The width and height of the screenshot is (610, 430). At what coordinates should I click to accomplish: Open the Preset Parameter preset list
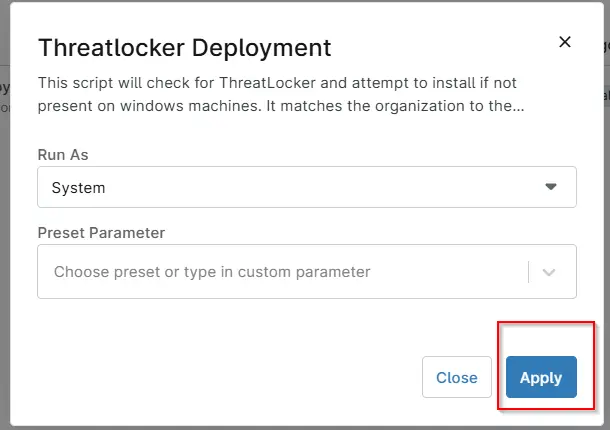tap(549, 272)
